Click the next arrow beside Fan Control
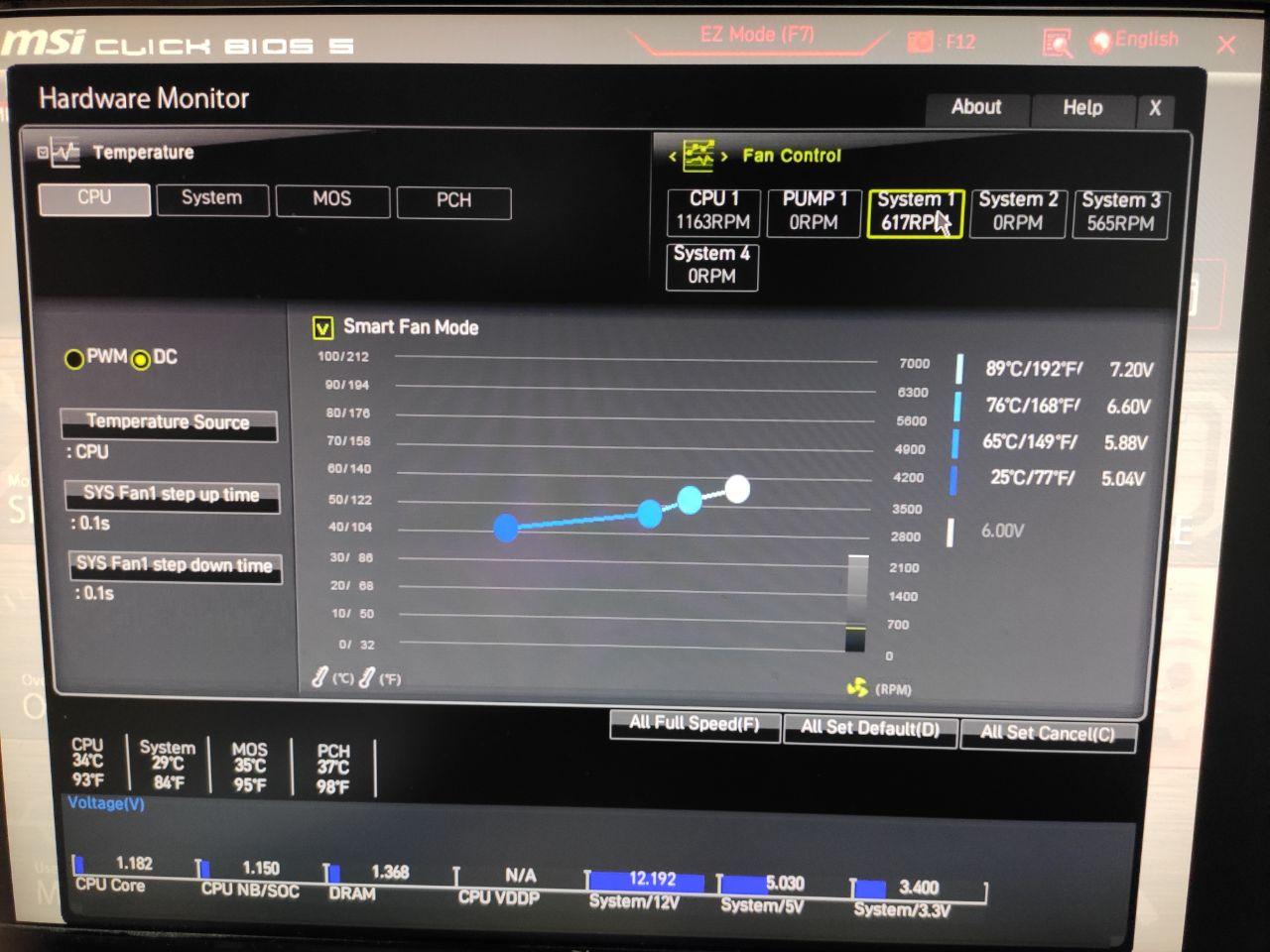The height and width of the screenshot is (952, 1270). [x=724, y=157]
